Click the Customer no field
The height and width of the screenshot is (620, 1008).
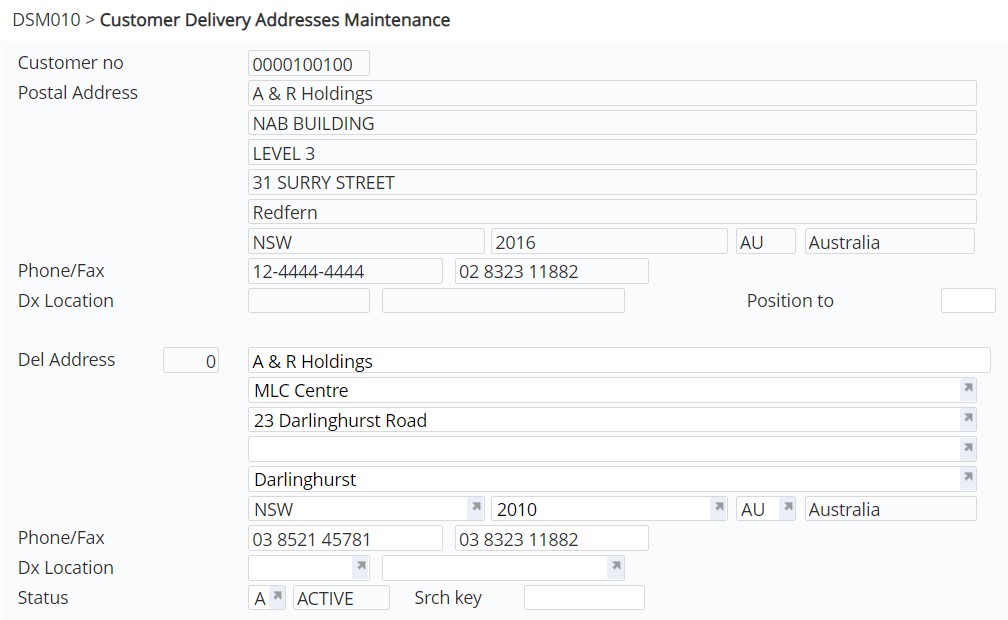coord(308,64)
